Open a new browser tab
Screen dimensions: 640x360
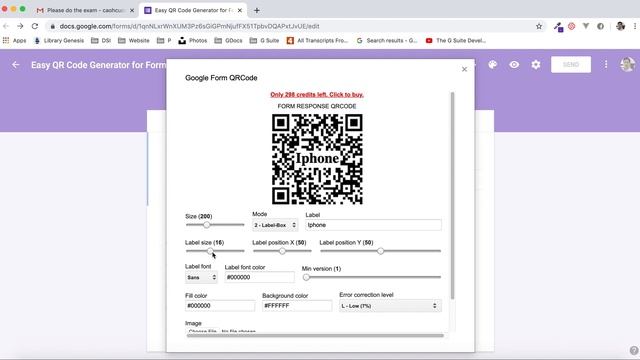point(257,10)
